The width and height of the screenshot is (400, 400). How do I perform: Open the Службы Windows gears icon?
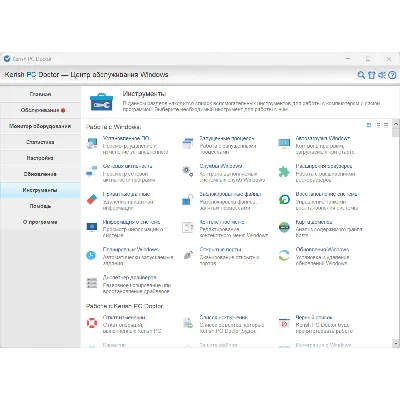(188, 171)
